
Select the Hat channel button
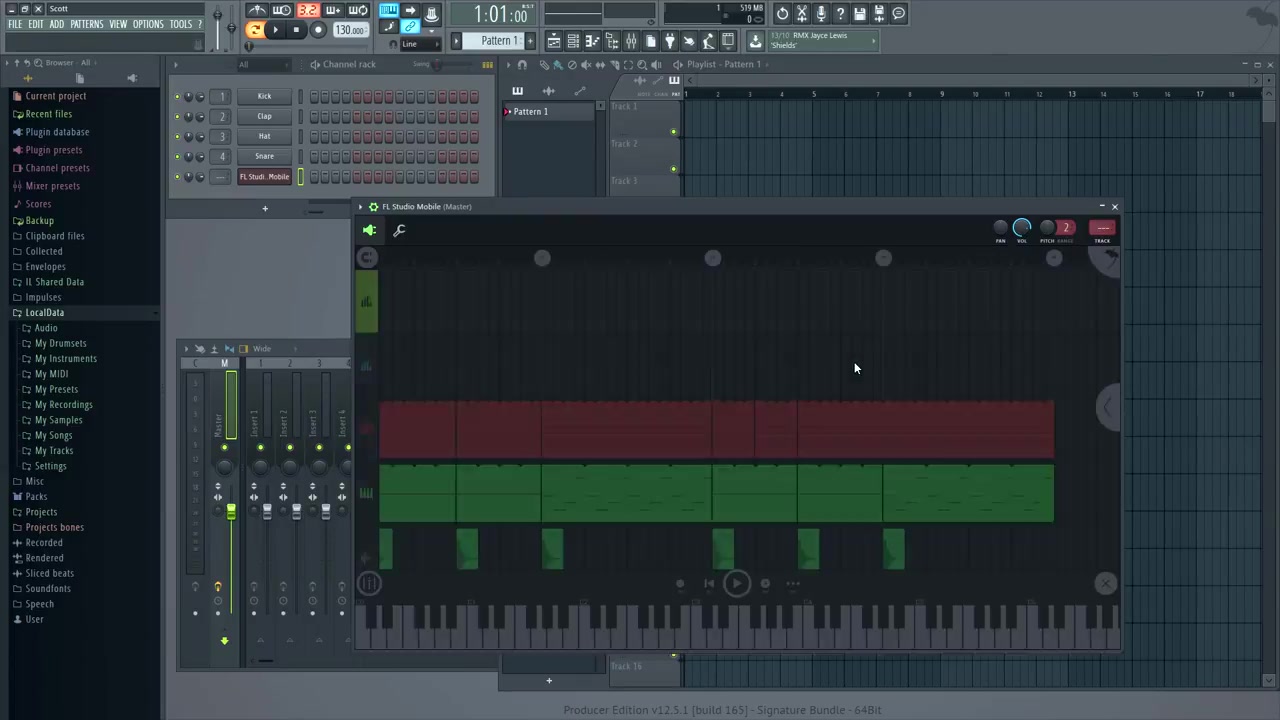pyautogui.click(x=264, y=136)
